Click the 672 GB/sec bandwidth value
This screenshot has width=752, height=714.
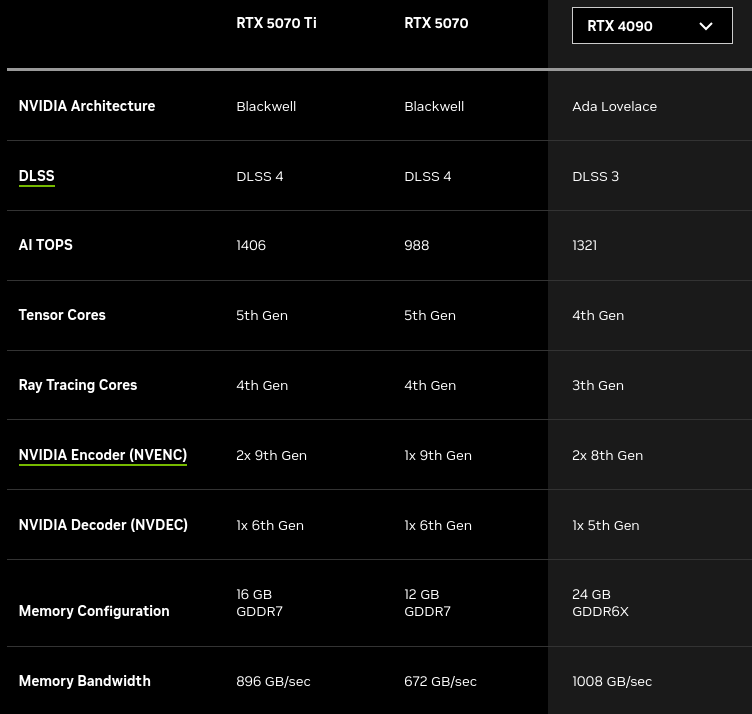point(440,681)
